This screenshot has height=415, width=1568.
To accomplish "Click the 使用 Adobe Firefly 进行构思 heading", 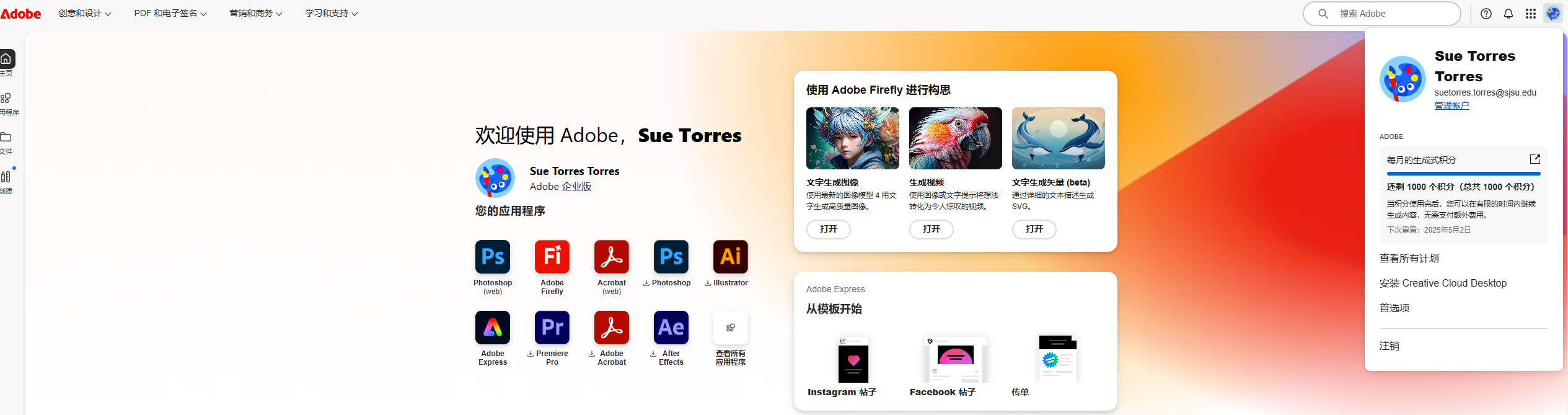I will click(878, 90).
